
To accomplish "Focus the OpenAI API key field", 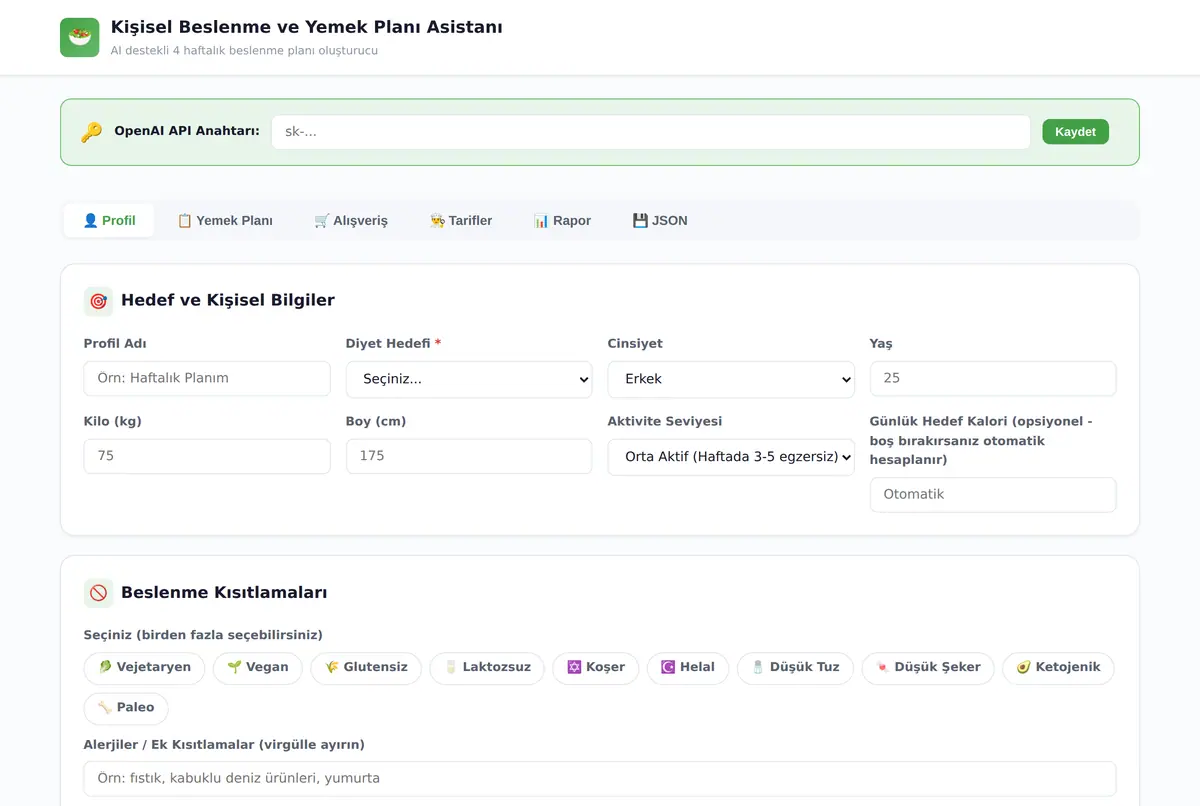I will (651, 132).
